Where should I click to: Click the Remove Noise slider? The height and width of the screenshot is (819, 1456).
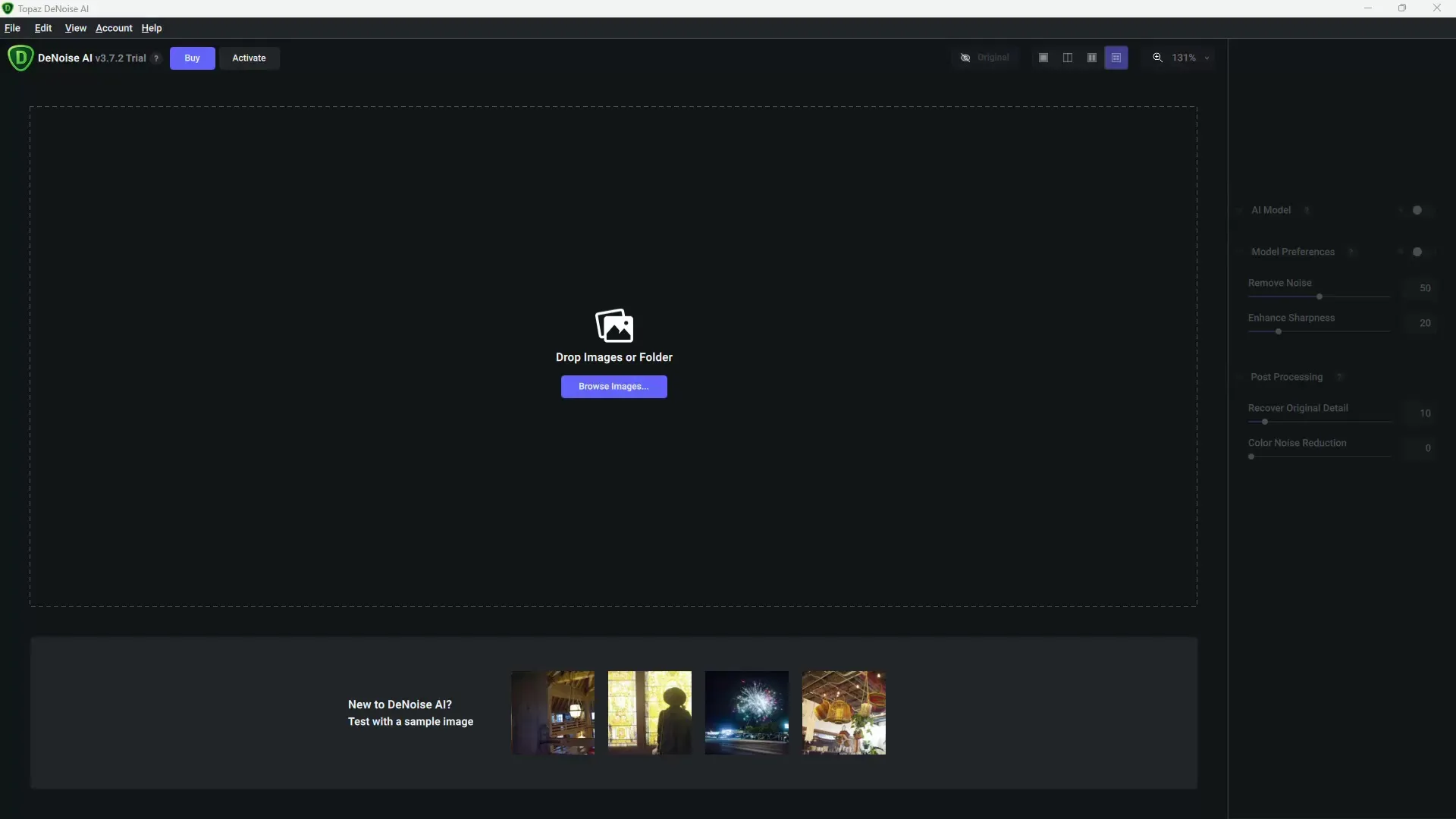click(x=1319, y=297)
